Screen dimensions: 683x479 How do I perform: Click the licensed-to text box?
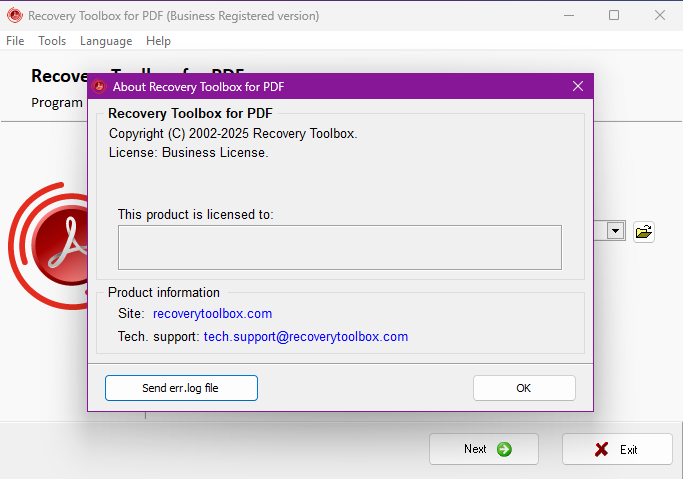(x=339, y=247)
